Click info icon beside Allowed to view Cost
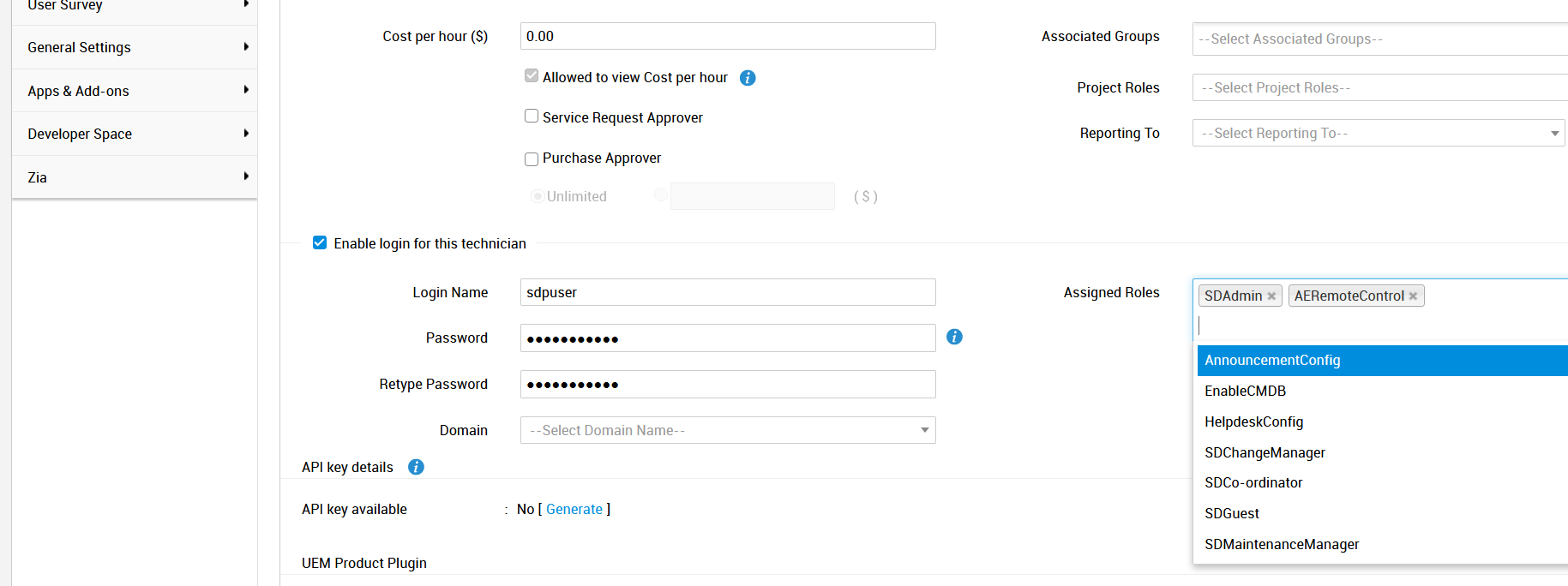The height and width of the screenshot is (586, 1568). click(748, 78)
